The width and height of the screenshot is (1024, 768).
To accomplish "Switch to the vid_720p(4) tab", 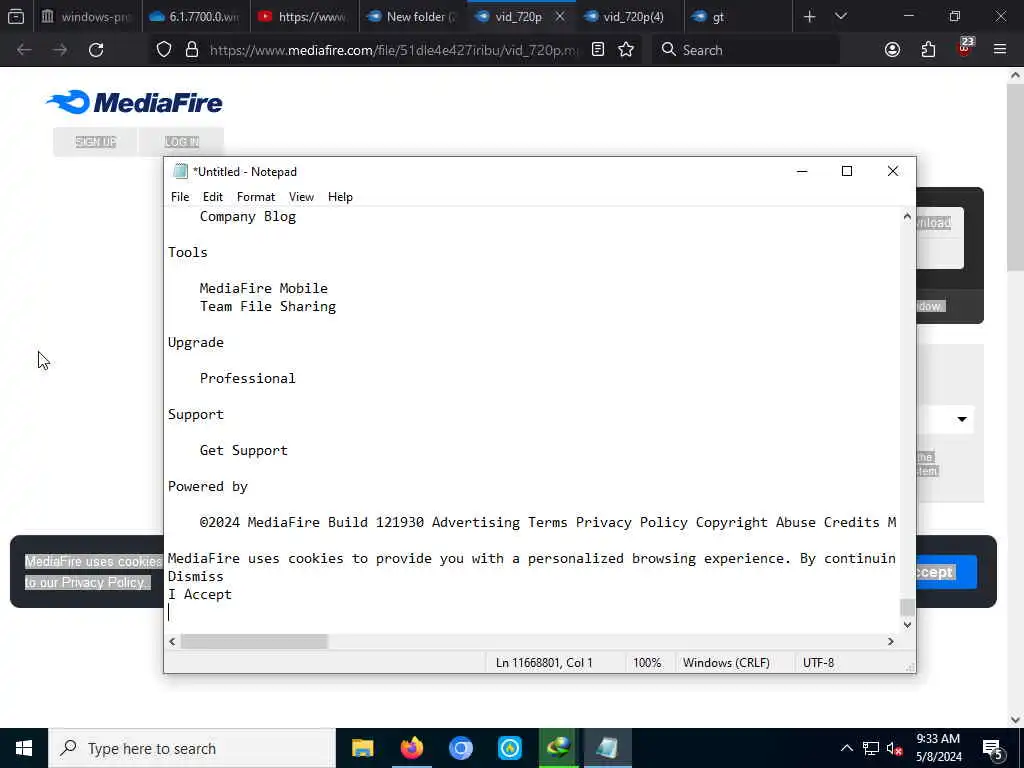I will [632, 16].
